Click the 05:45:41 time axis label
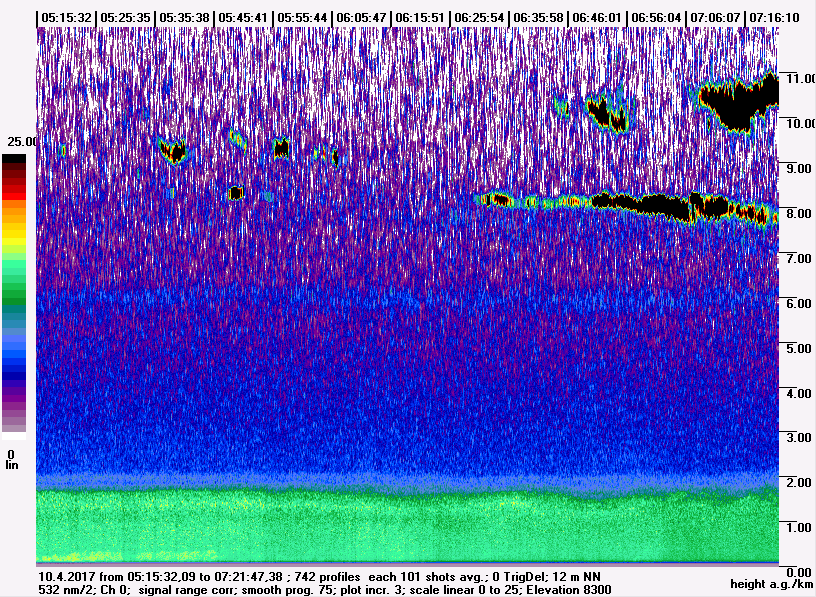The height and width of the screenshot is (597, 816). [x=244, y=18]
